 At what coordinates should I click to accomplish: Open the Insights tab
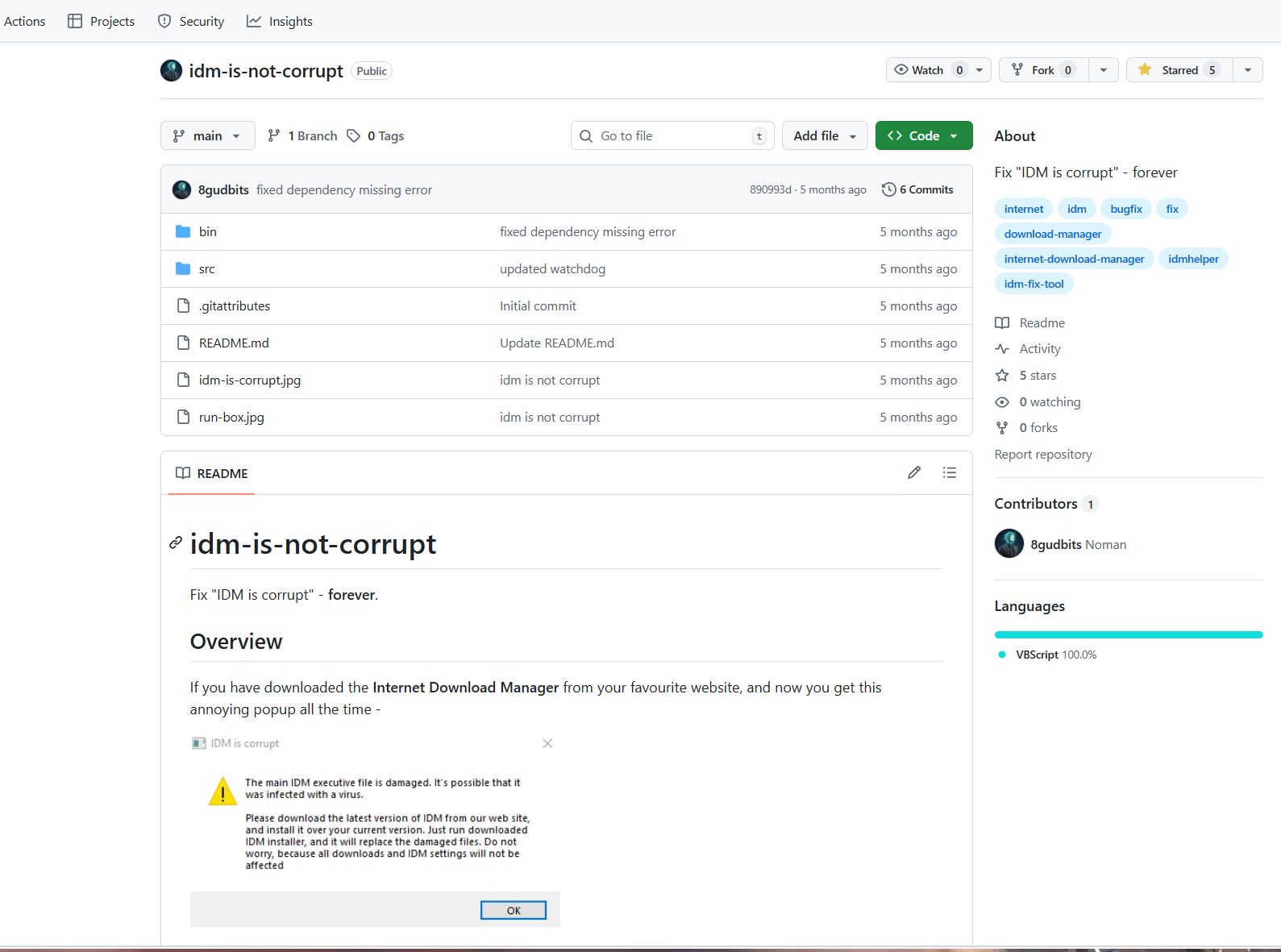pyautogui.click(x=280, y=21)
